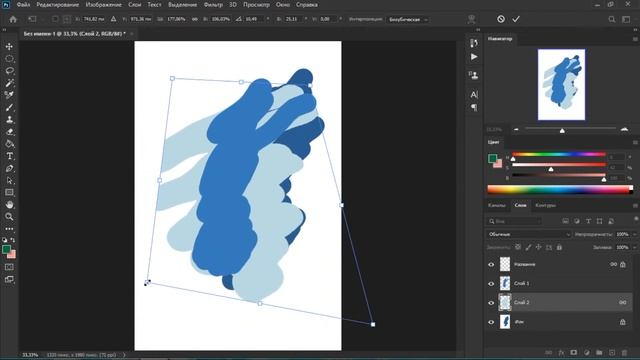
Task: Open the Файл menu
Action: pos(23,5)
